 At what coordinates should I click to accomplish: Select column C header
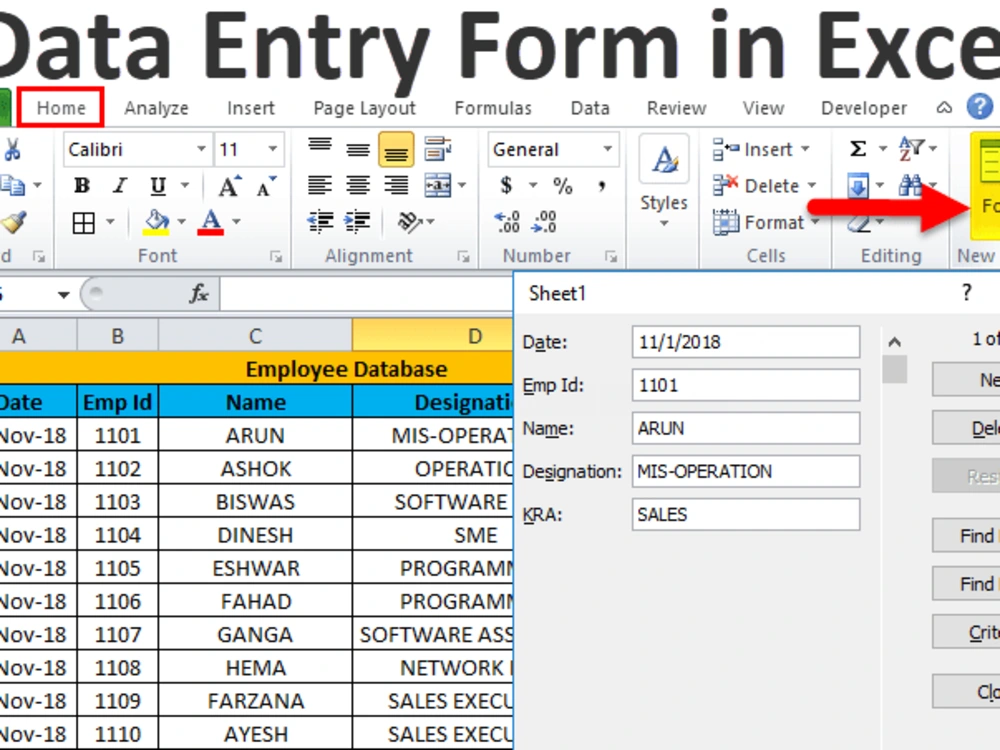click(x=255, y=335)
